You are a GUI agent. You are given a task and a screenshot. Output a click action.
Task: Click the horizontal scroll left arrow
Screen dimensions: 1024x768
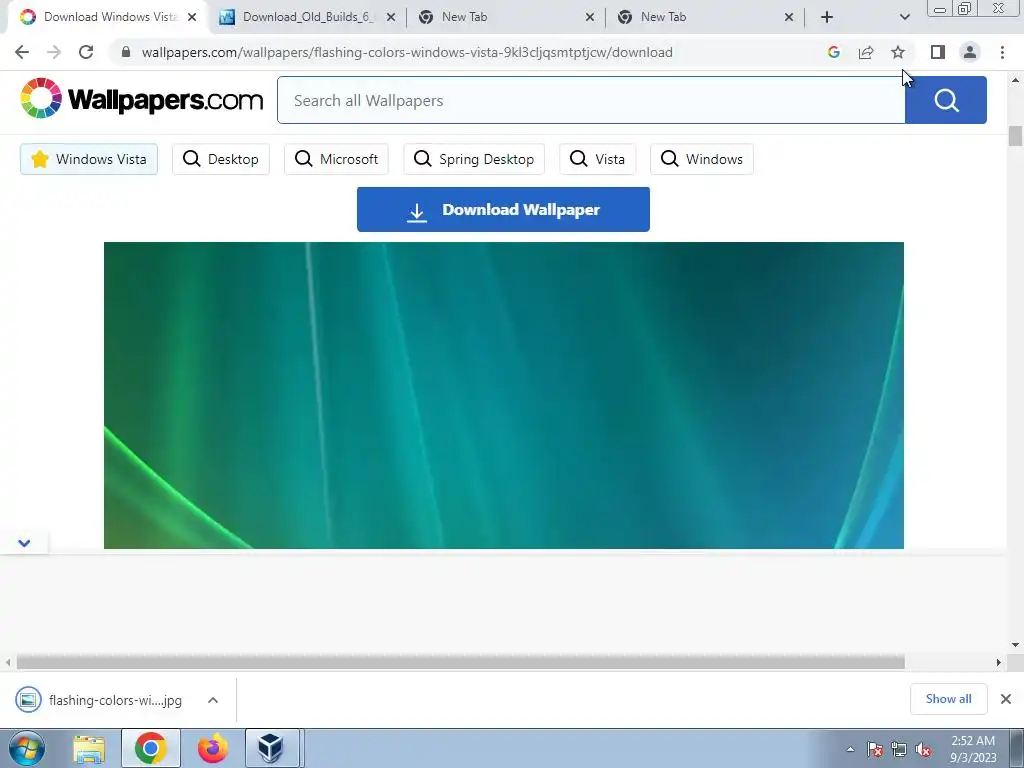tap(8, 662)
